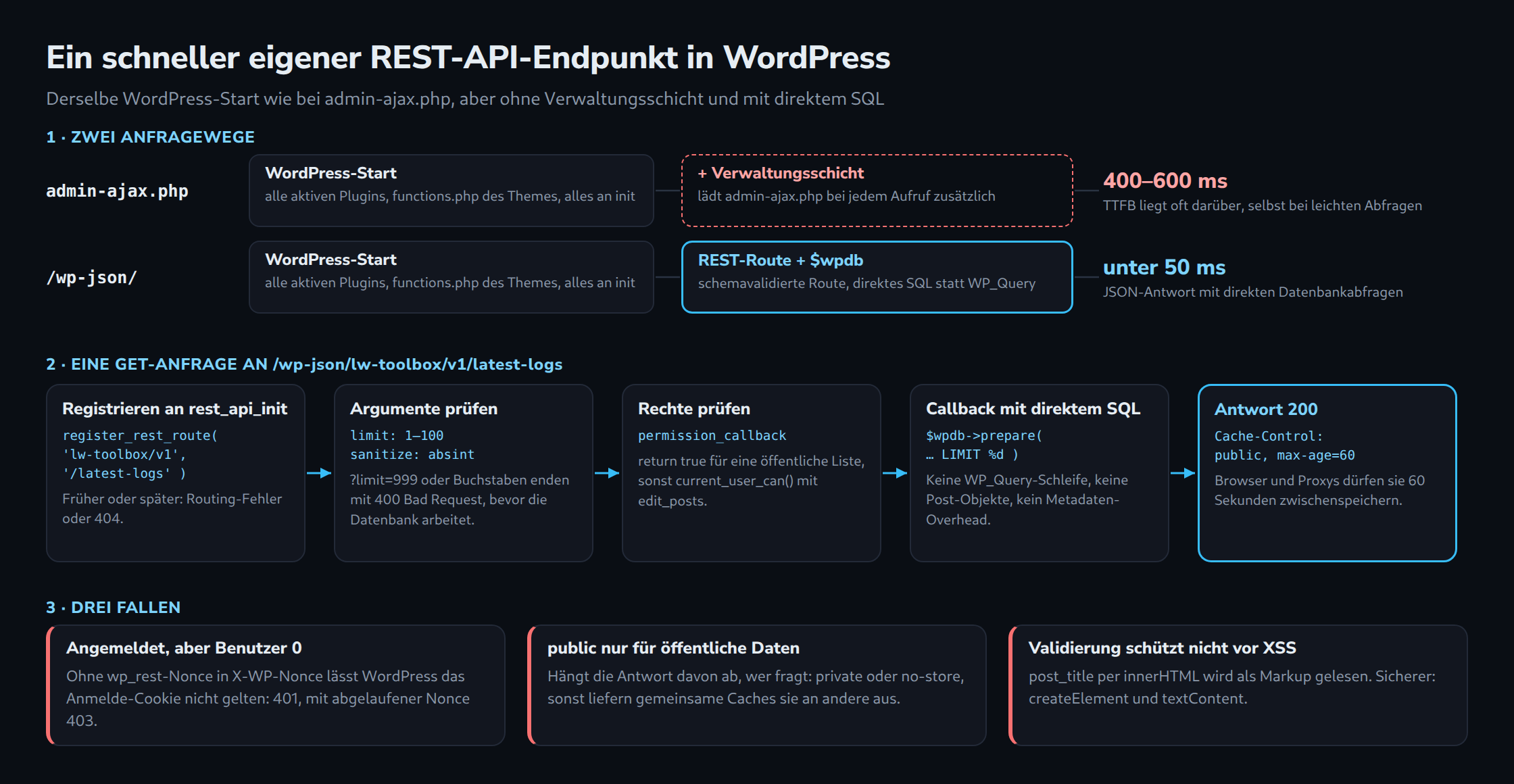This screenshot has height=784, width=1514.
Task: Click the 'admin-ajax.php' row label
Action: point(117,191)
